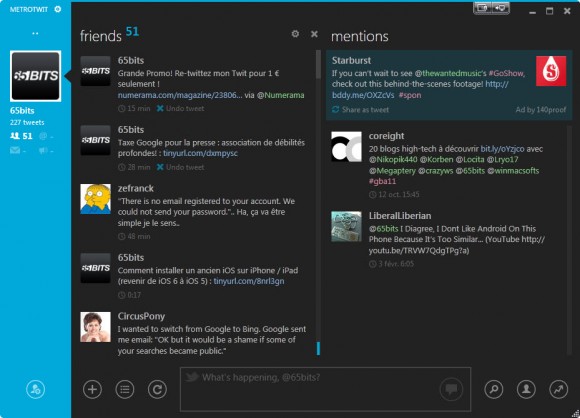
Task: Open the user profile lookup button
Action: [x=526, y=389]
